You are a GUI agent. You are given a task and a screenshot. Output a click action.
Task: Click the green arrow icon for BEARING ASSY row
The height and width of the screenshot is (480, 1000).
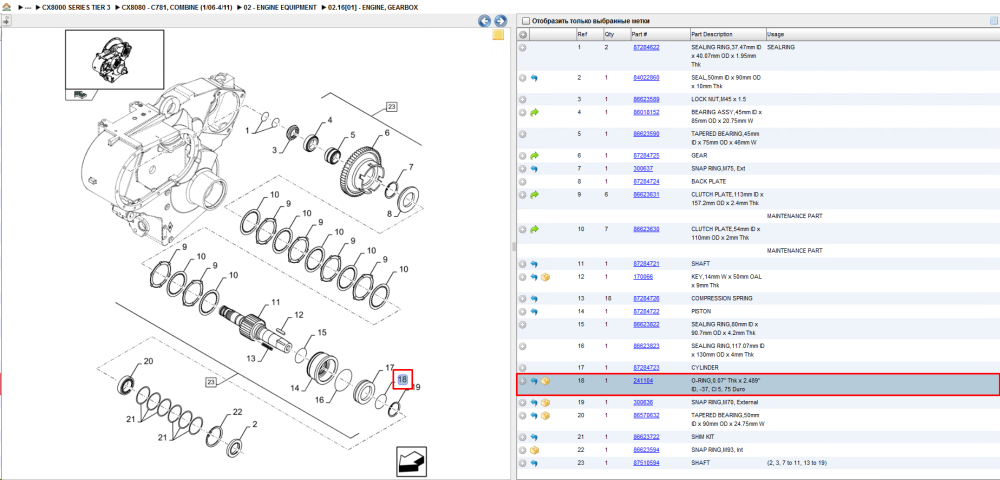(534, 112)
